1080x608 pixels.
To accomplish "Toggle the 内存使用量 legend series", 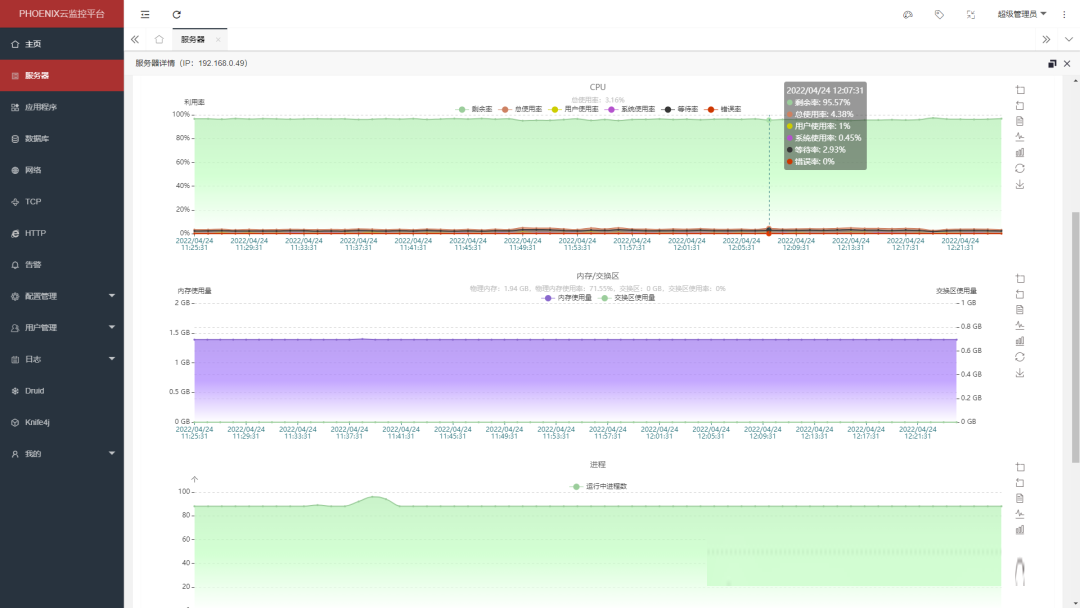I will [x=568, y=298].
